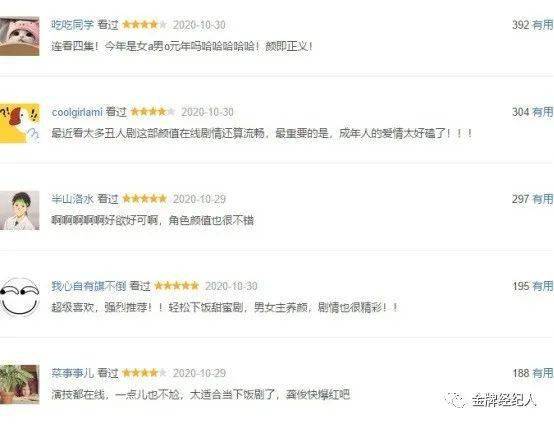The width and height of the screenshot is (554, 424).
Task: Click the smirking face meme avatar
Action: (x=19, y=297)
